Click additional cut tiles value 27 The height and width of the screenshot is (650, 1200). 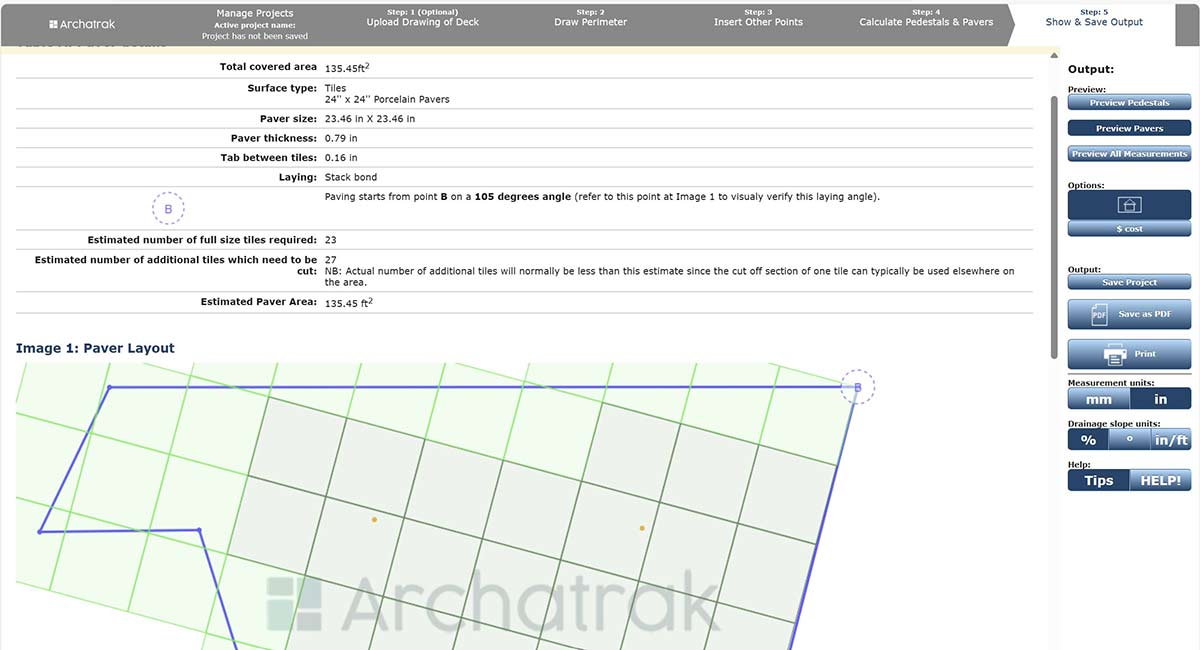[x=331, y=260]
